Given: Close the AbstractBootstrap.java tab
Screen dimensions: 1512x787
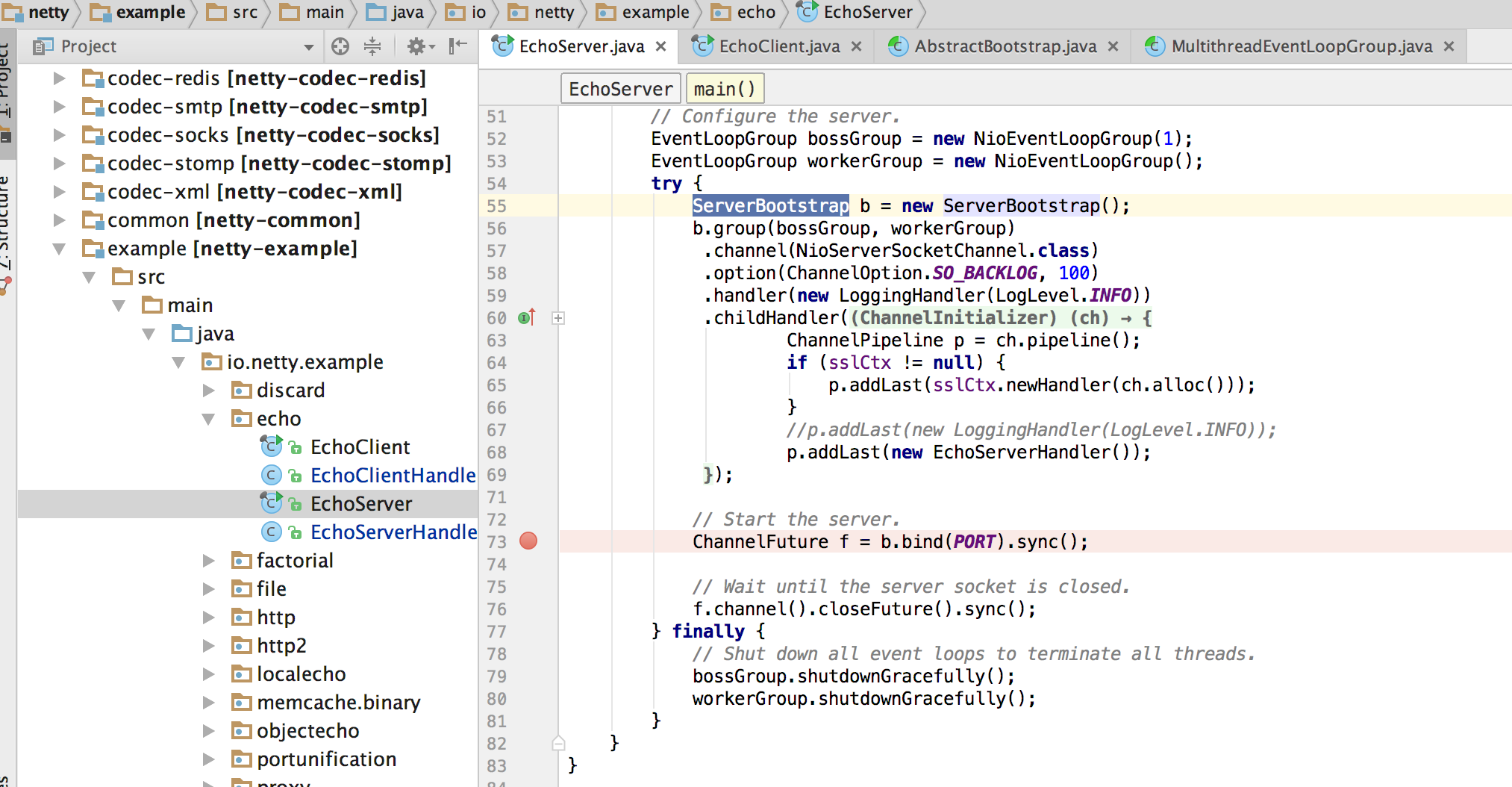Looking at the screenshot, I should [x=1113, y=46].
